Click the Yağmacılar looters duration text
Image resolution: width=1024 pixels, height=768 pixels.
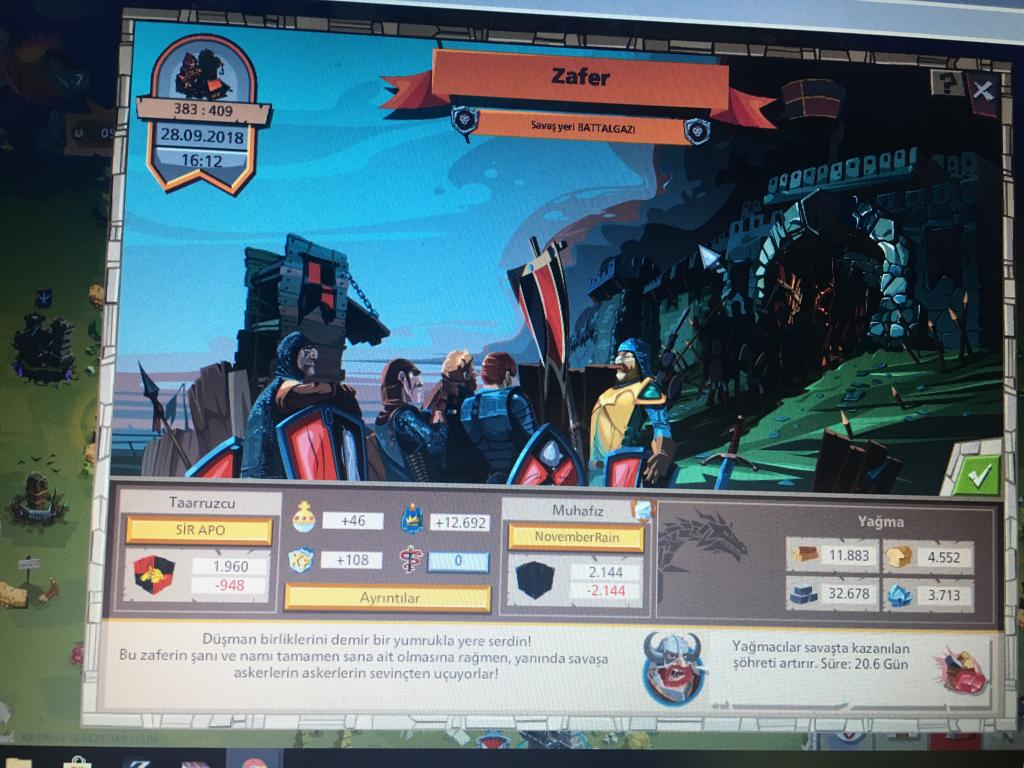click(x=820, y=656)
